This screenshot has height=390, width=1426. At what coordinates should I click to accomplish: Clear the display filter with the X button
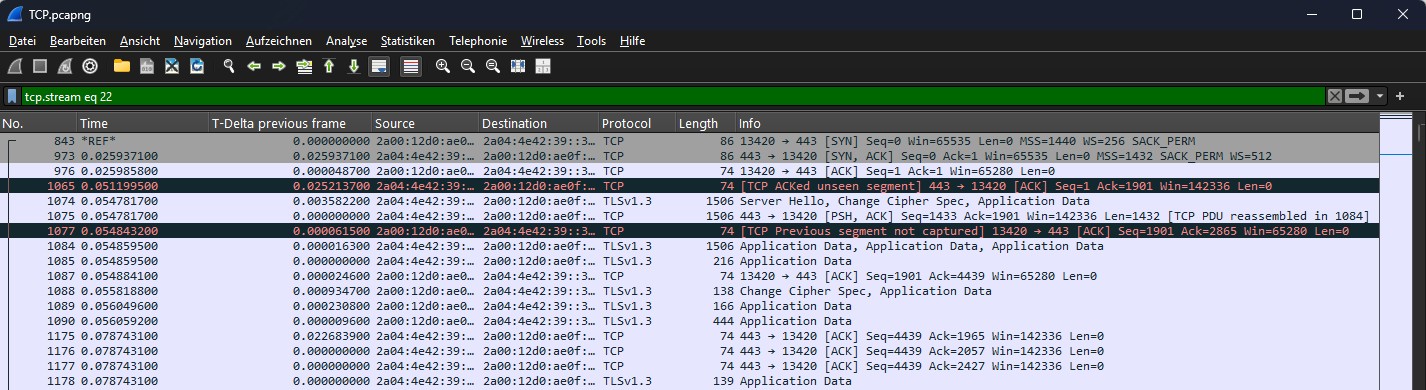(x=1334, y=96)
